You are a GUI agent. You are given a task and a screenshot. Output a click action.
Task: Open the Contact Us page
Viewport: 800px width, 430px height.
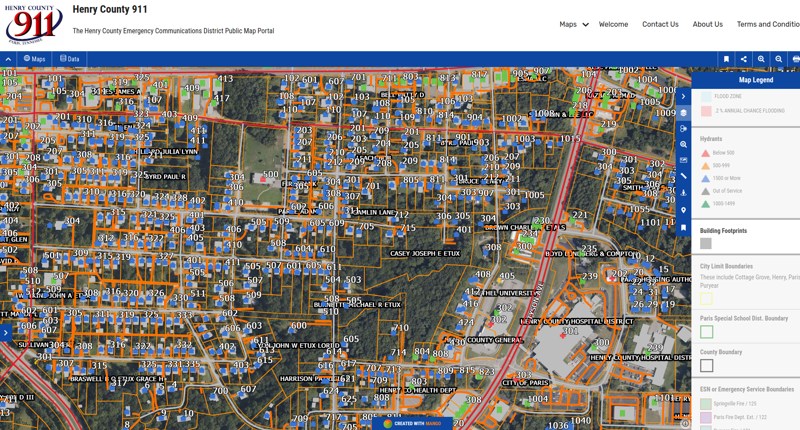(x=660, y=24)
